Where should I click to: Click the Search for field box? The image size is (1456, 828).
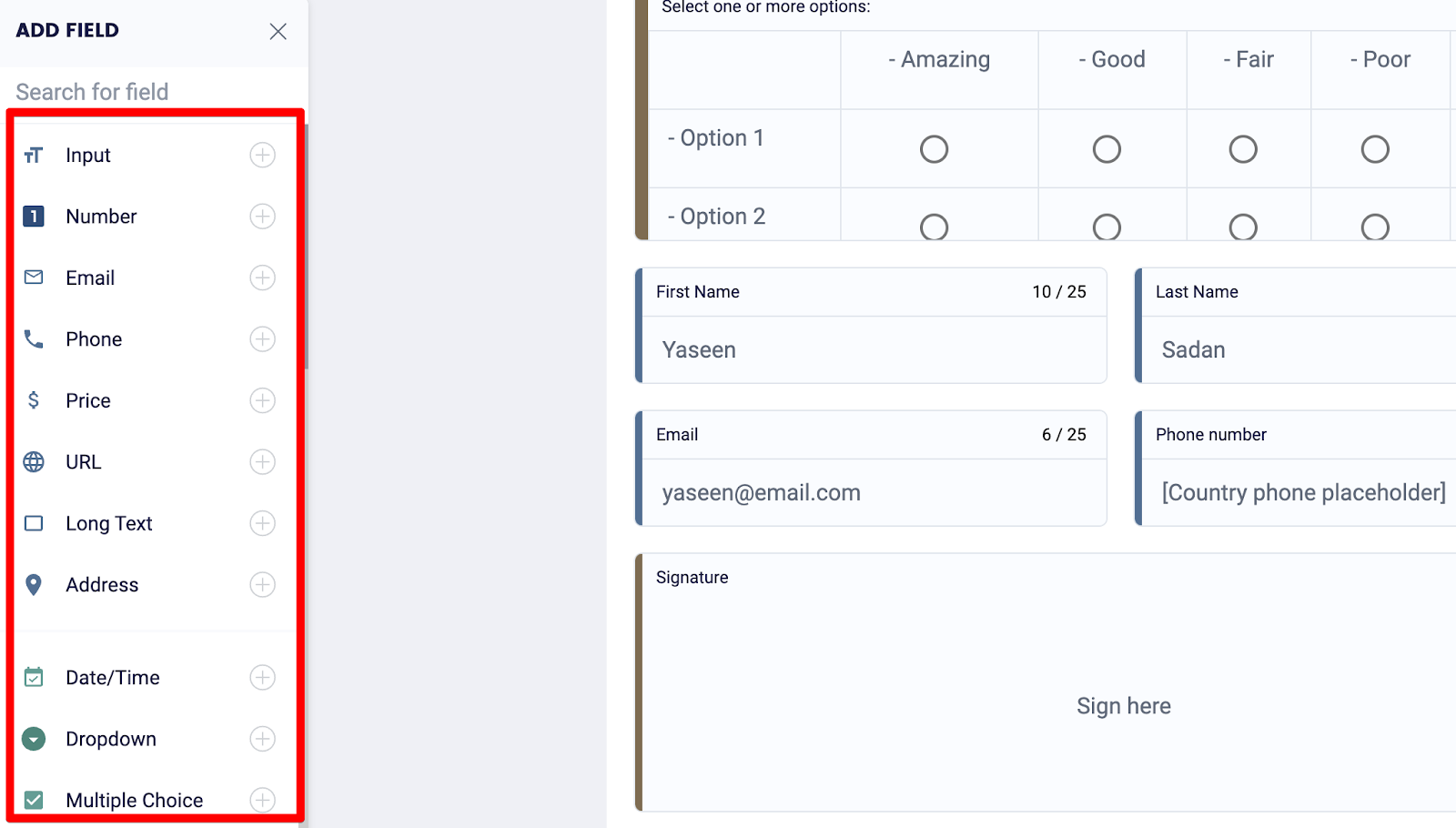pyautogui.click(x=136, y=91)
